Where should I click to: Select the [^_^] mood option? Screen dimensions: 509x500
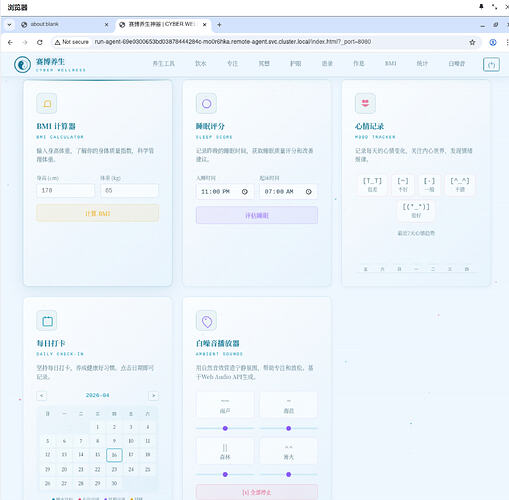tap(460, 184)
